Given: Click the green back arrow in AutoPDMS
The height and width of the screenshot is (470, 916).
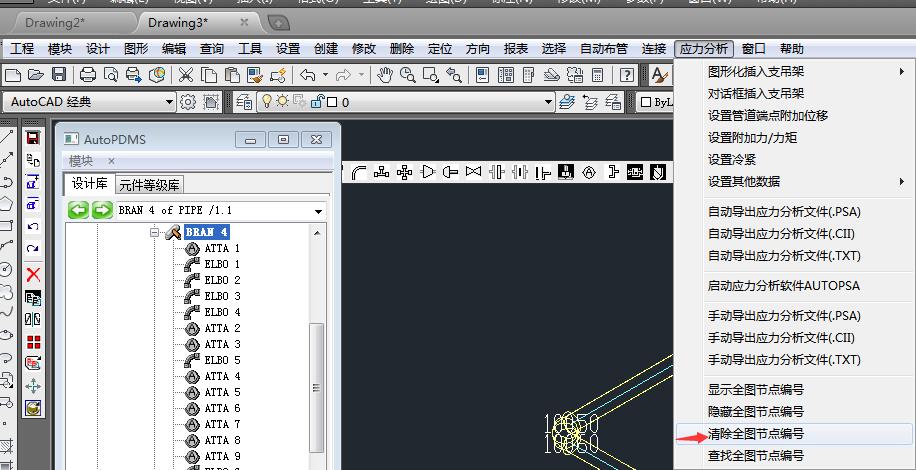Looking at the screenshot, I should (78, 210).
